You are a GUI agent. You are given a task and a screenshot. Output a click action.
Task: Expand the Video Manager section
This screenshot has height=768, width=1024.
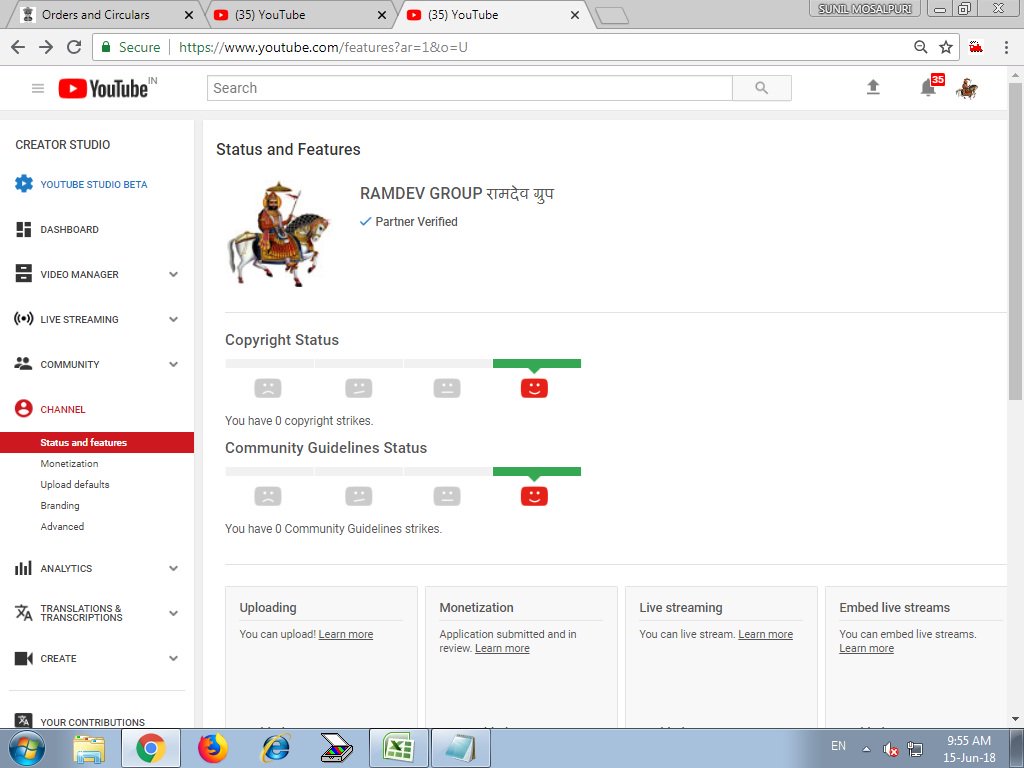[174, 274]
